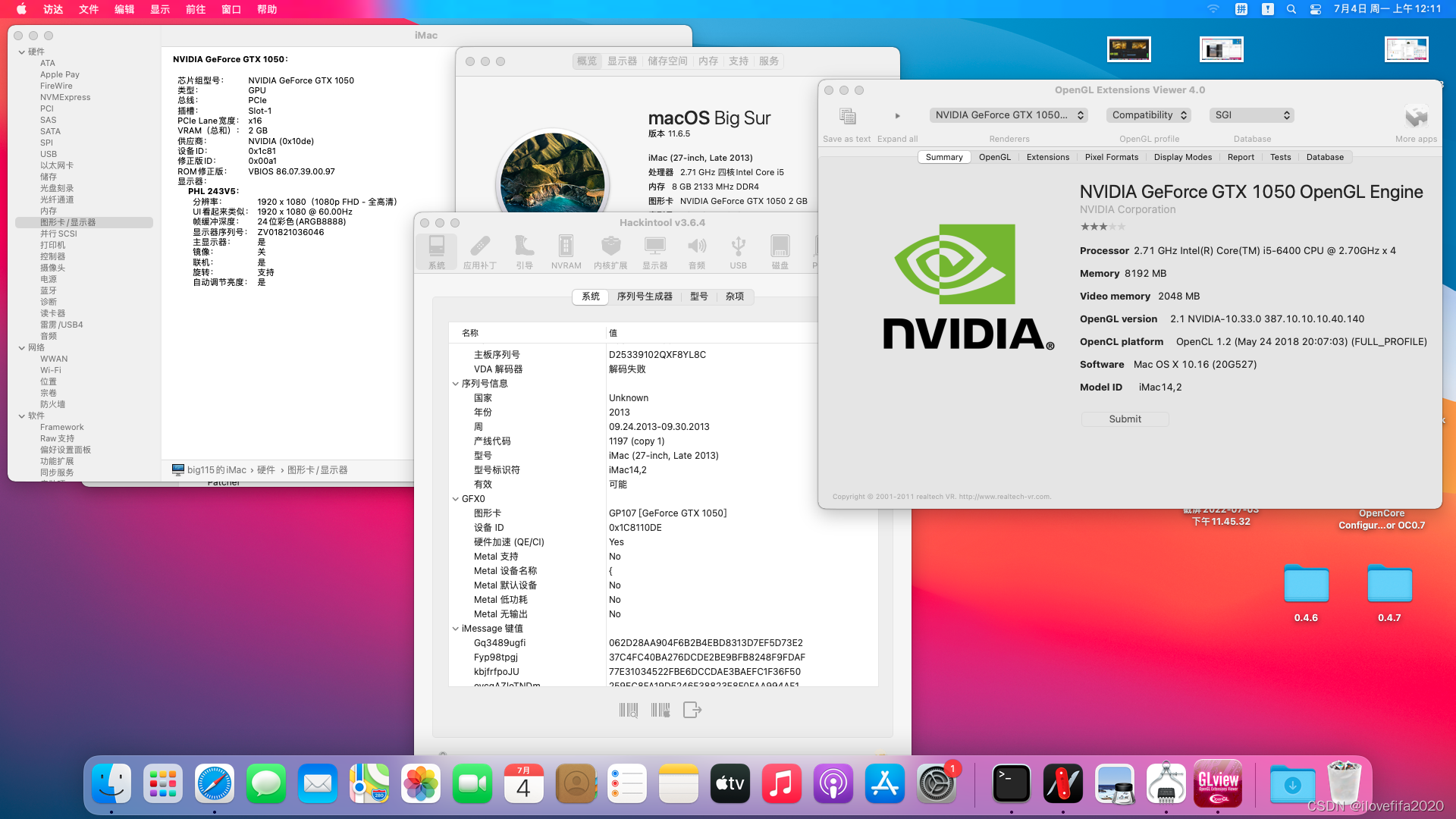Open the Hackintool NVRAM toolbar icon

click(566, 247)
